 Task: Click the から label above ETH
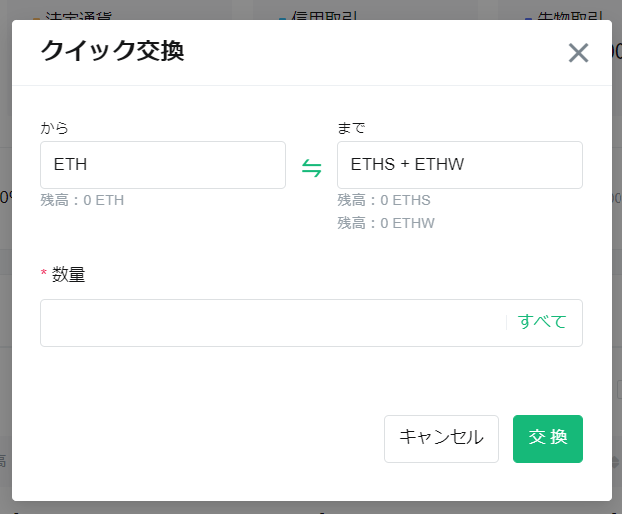(x=54, y=128)
